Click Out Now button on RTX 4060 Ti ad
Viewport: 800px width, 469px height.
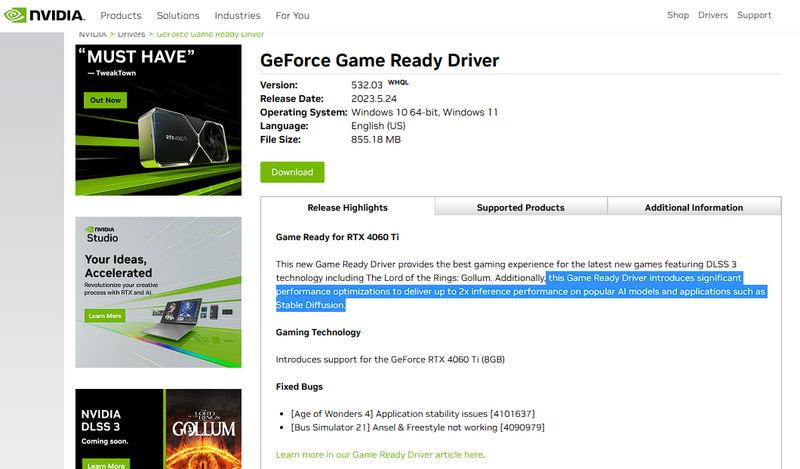[106, 100]
